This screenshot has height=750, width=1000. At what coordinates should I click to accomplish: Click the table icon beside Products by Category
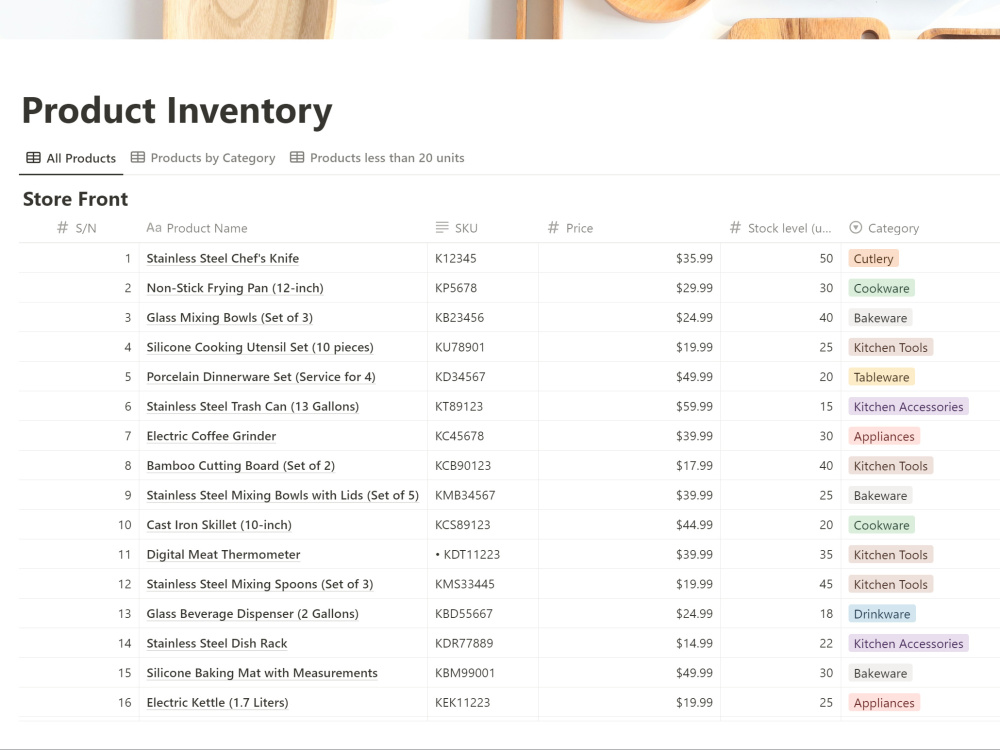(138, 158)
